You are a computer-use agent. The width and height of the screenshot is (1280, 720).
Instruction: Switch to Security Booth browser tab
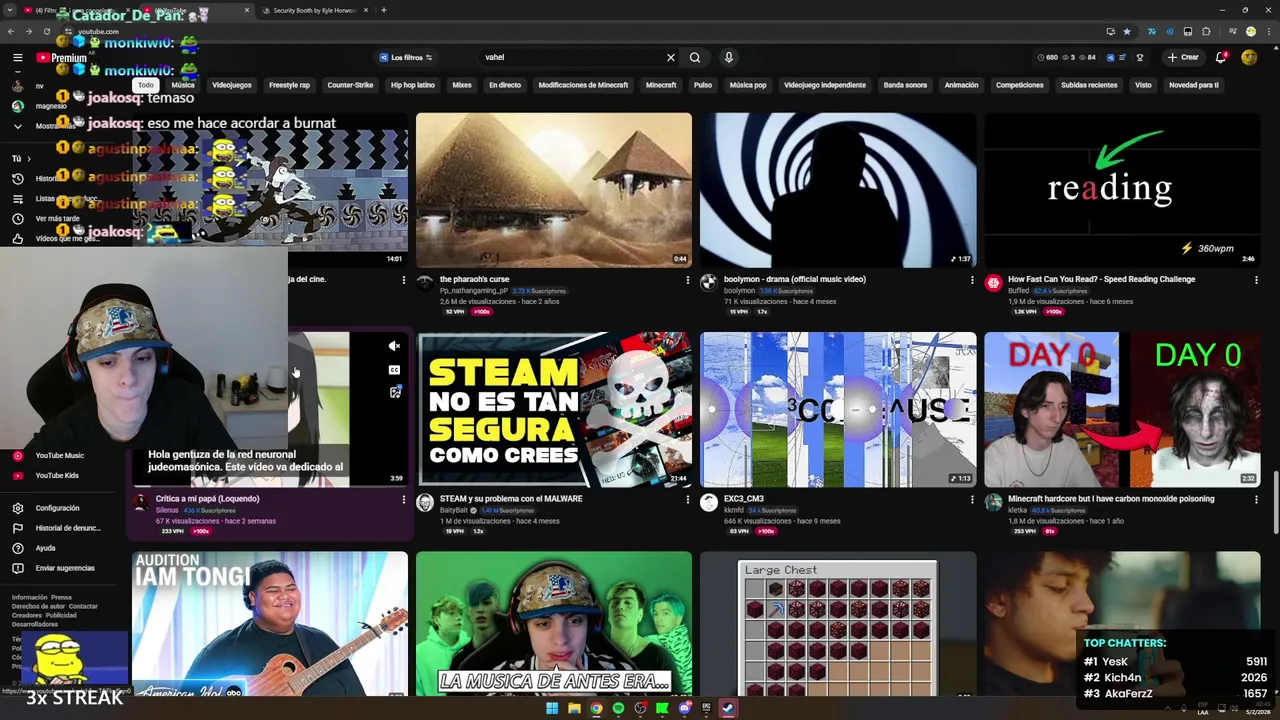[x=314, y=10]
